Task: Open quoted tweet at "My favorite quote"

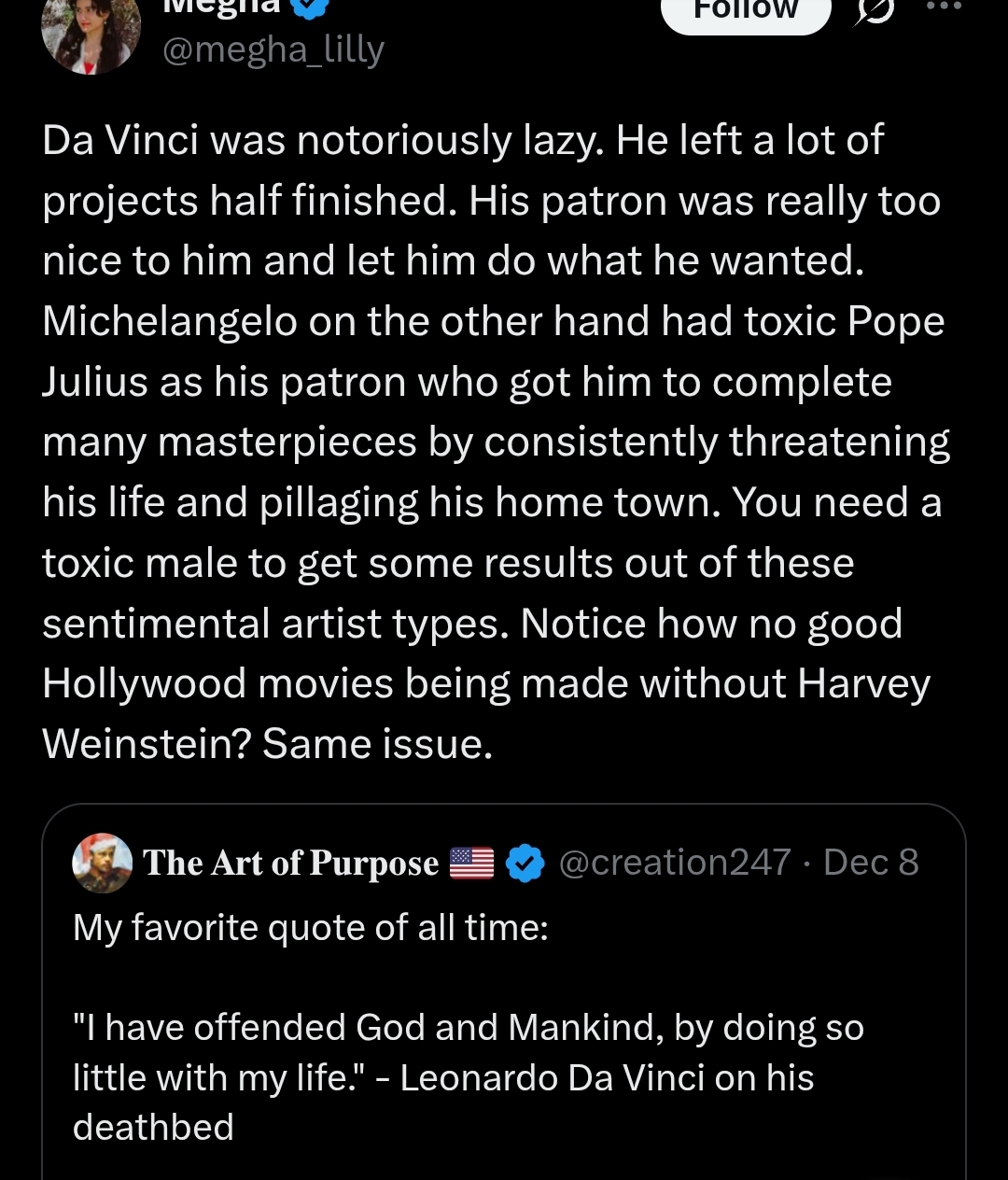Action: click(311, 928)
